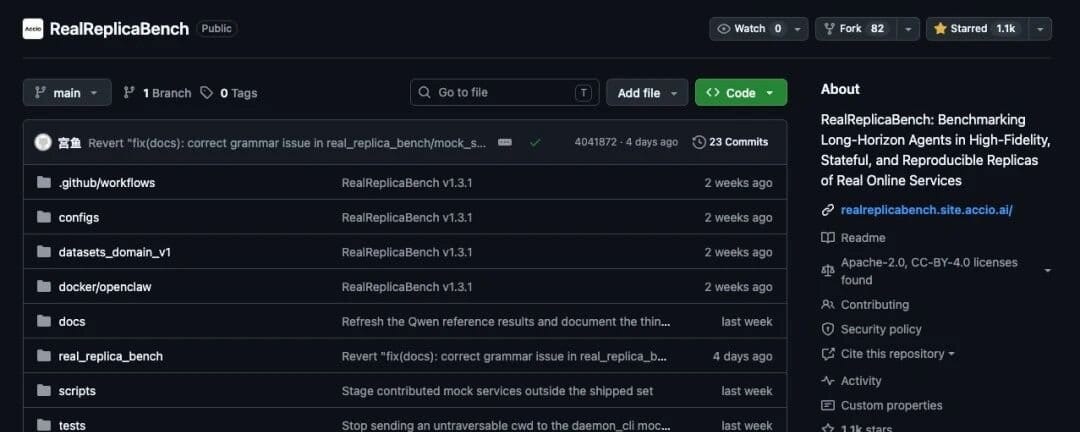Click the Public visibility badge

tap(217, 29)
